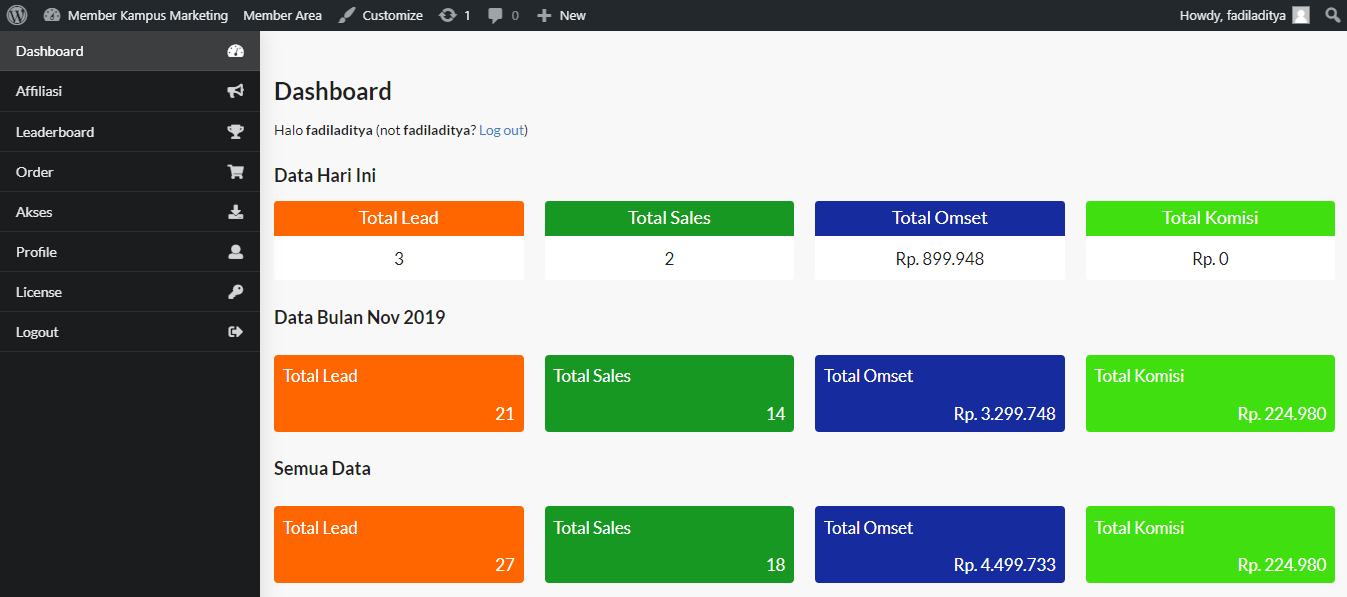The image size is (1347, 597).
Task: Click the Leaderboard trophy icon
Action: [236, 132]
